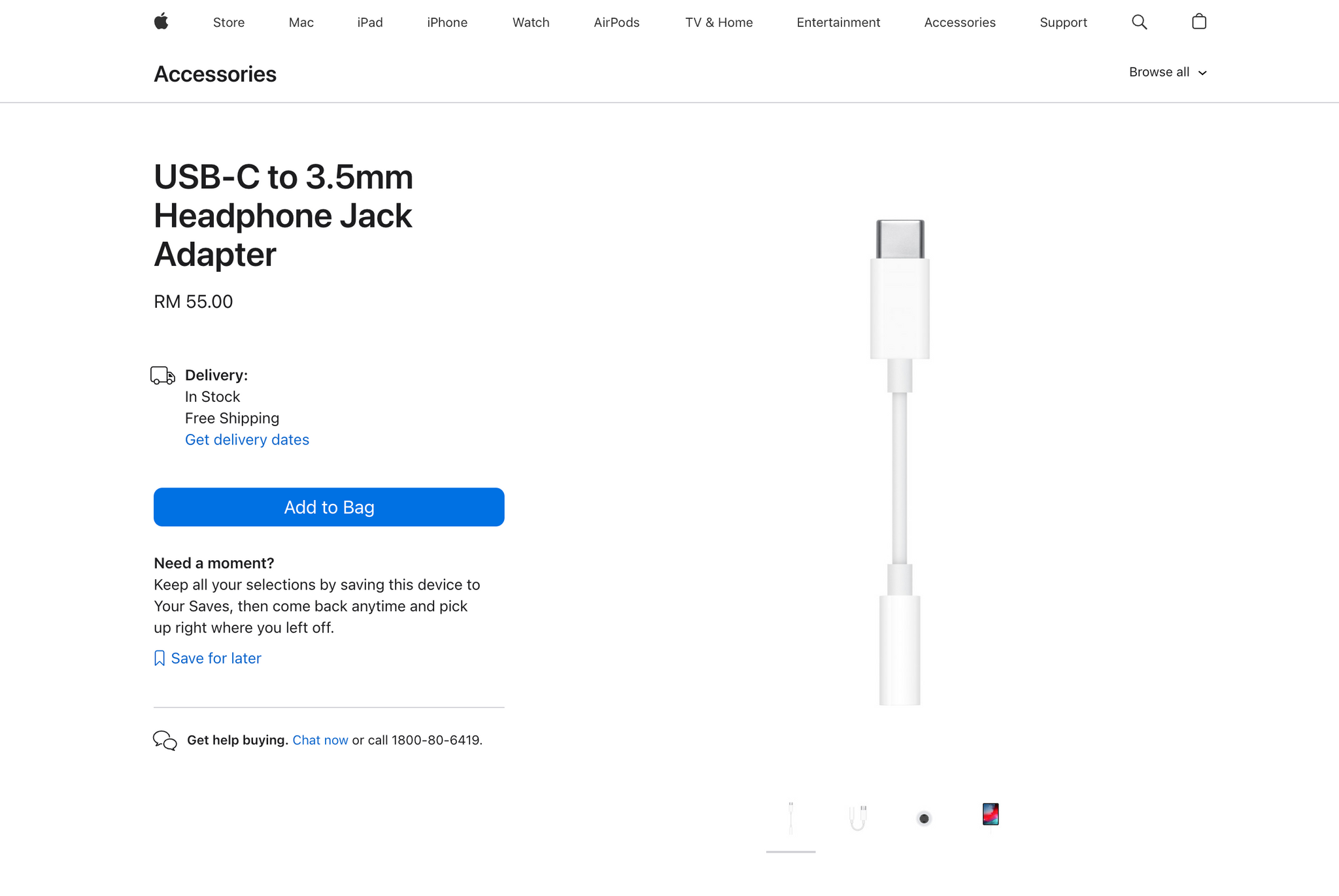Screen dimensions: 1339x896
Task: Open the Mac menu item
Action: point(301,22)
